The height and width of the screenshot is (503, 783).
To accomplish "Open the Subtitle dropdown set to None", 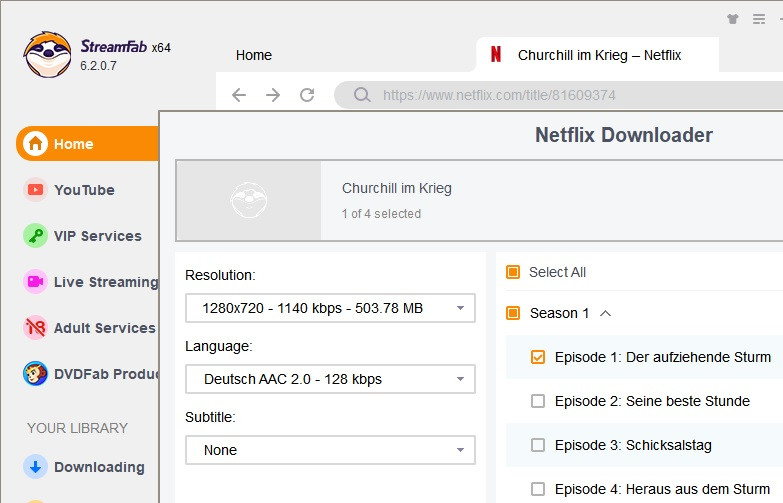I will 330,450.
